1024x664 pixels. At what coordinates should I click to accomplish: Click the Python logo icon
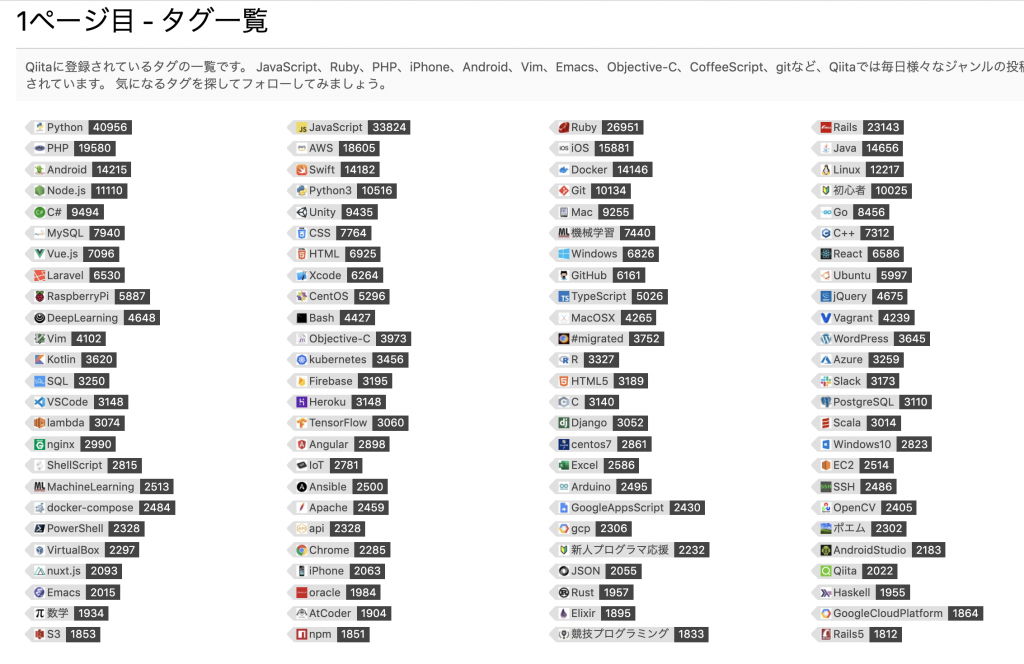39,128
